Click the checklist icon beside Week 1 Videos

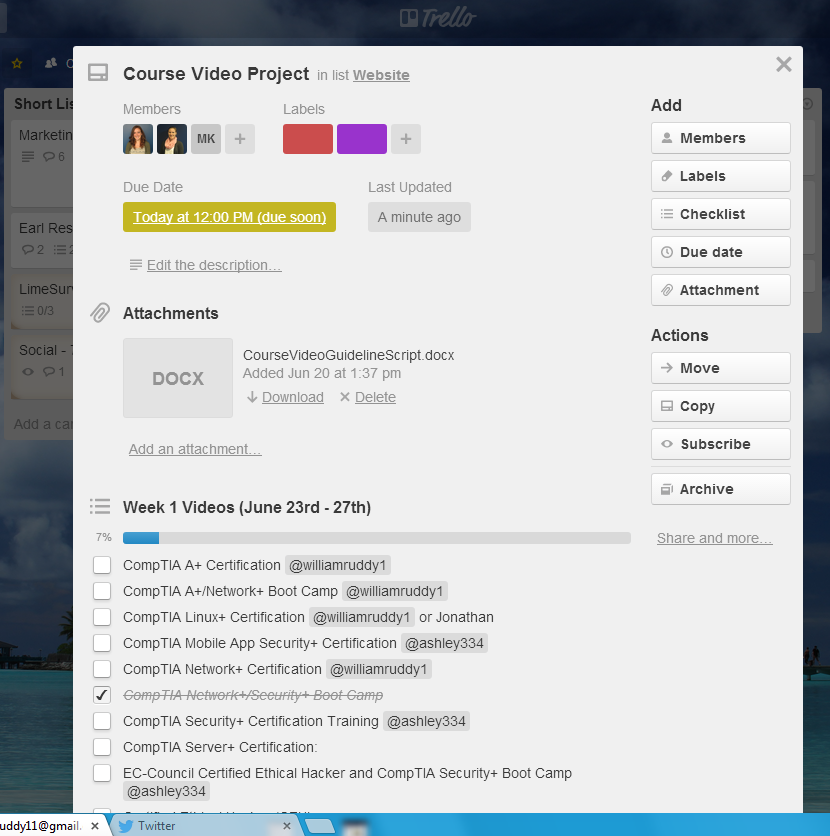click(x=100, y=507)
